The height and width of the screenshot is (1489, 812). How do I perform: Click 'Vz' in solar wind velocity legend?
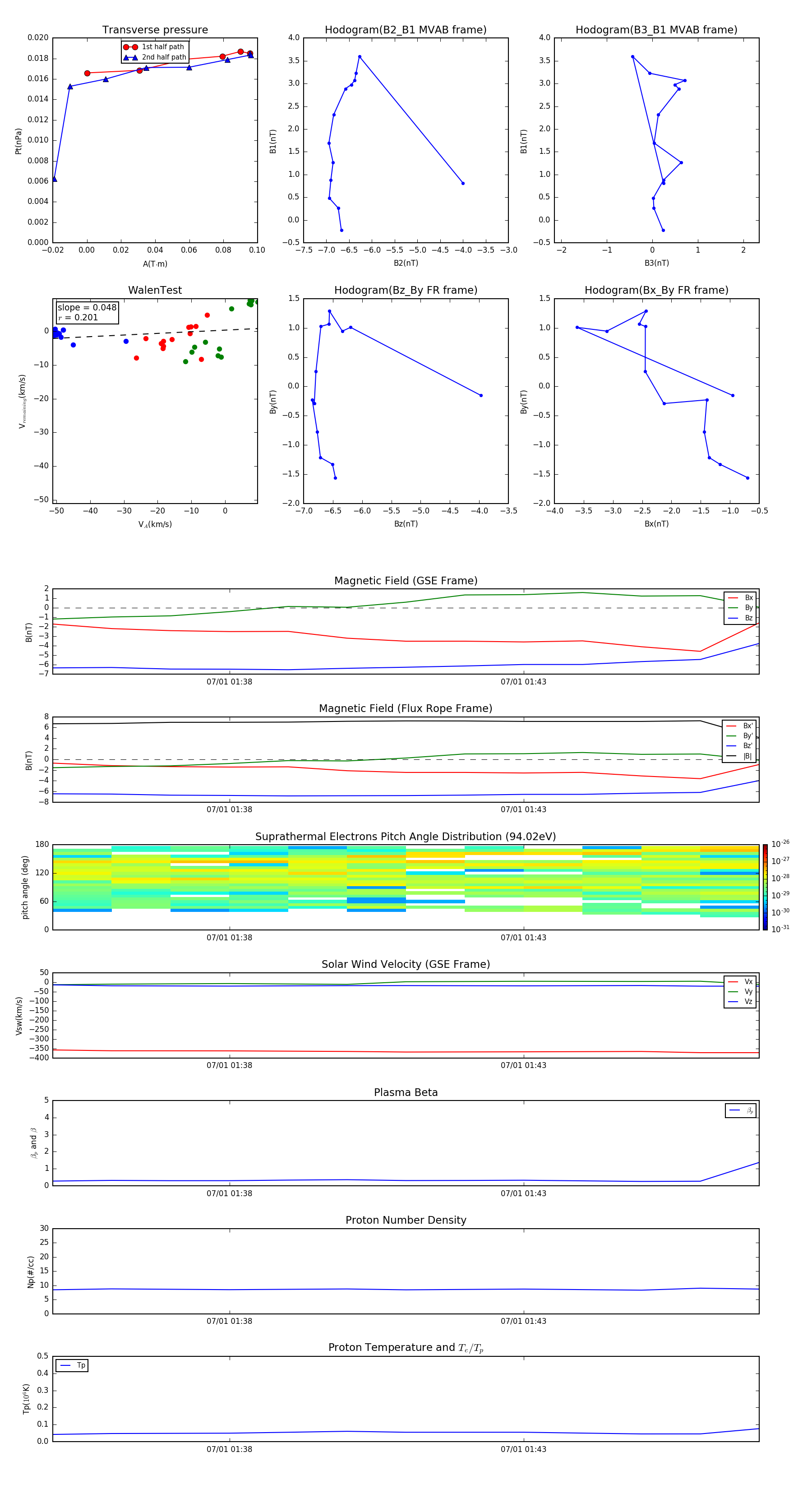click(741, 1002)
